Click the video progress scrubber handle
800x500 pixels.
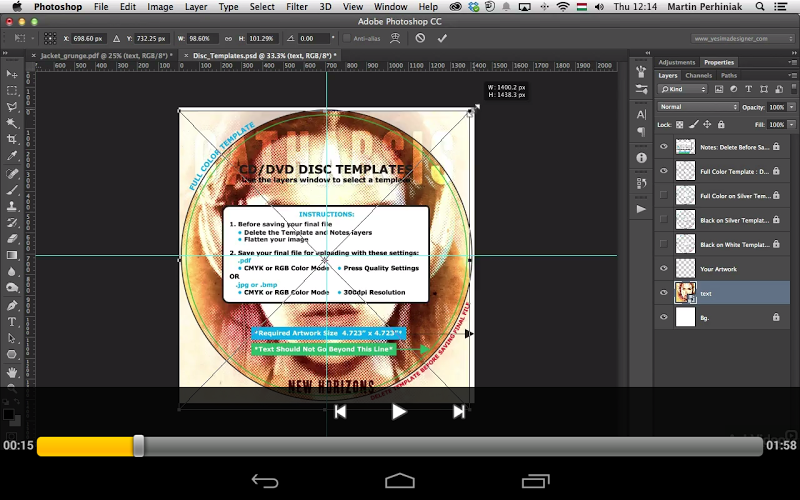click(x=139, y=446)
